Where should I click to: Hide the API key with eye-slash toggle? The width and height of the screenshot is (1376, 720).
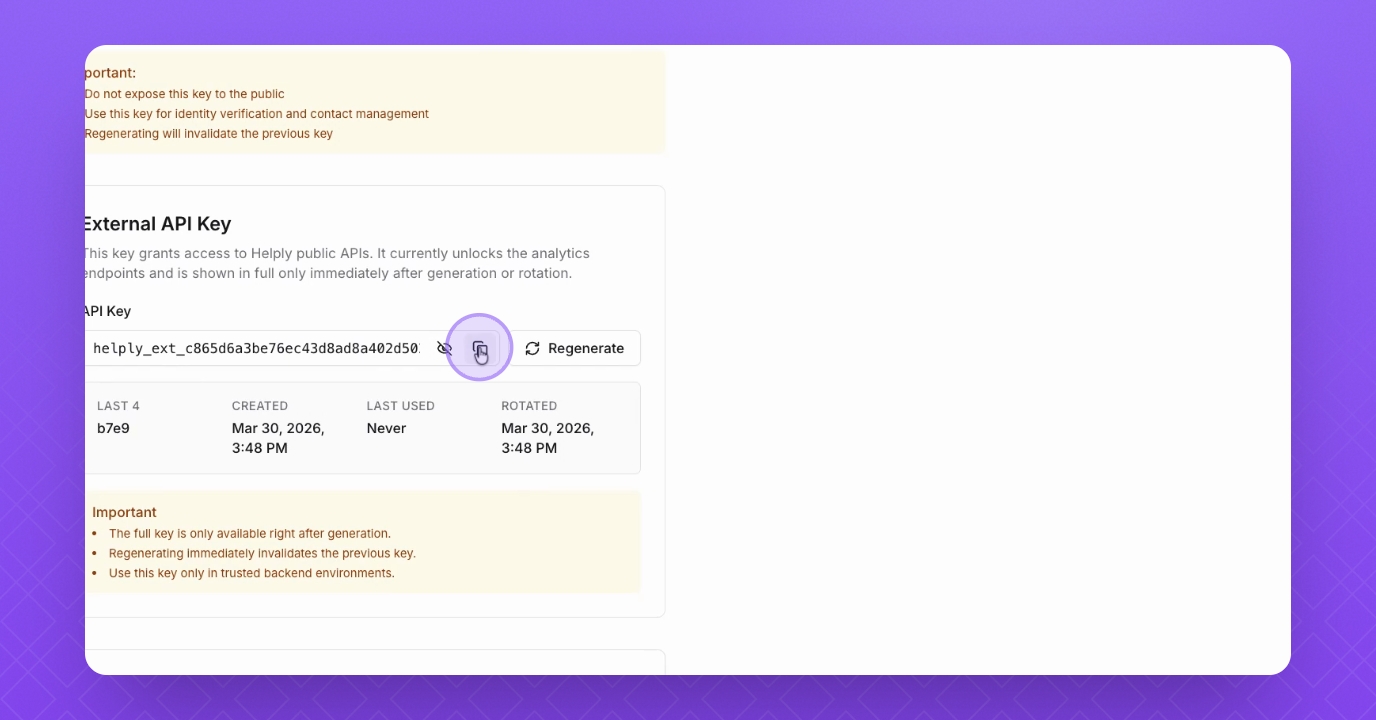coord(445,348)
